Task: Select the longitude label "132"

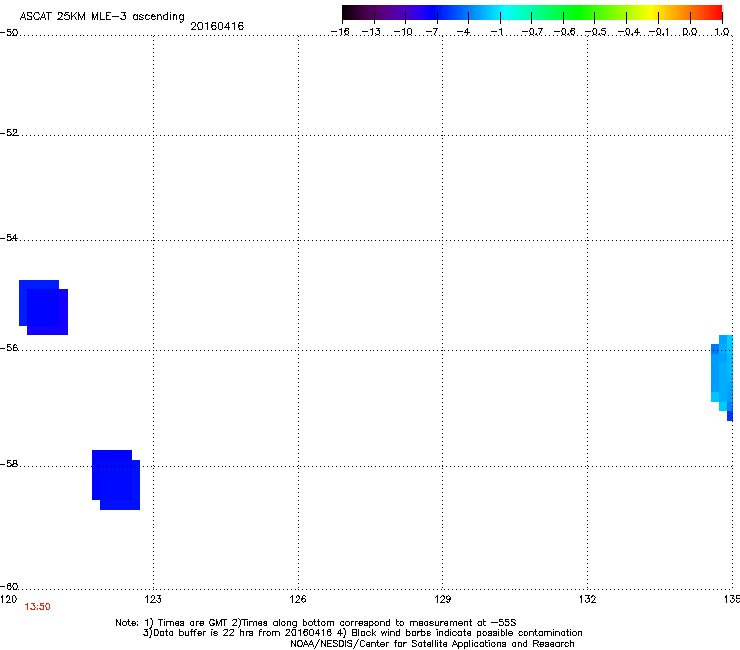Action: [x=588, y=599]
